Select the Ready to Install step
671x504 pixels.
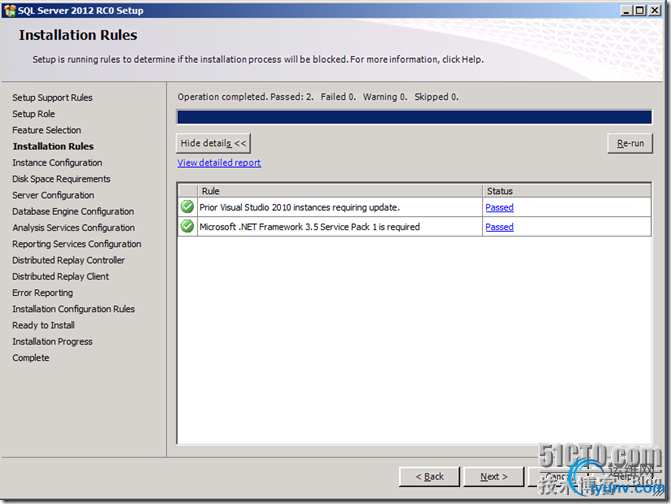pos(43,325)
